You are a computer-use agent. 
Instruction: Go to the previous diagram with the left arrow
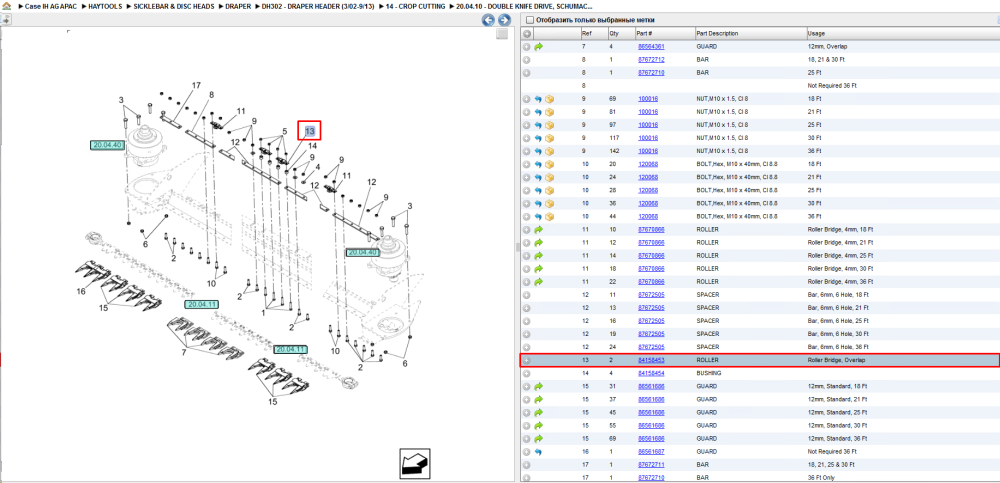coord(488,20)
